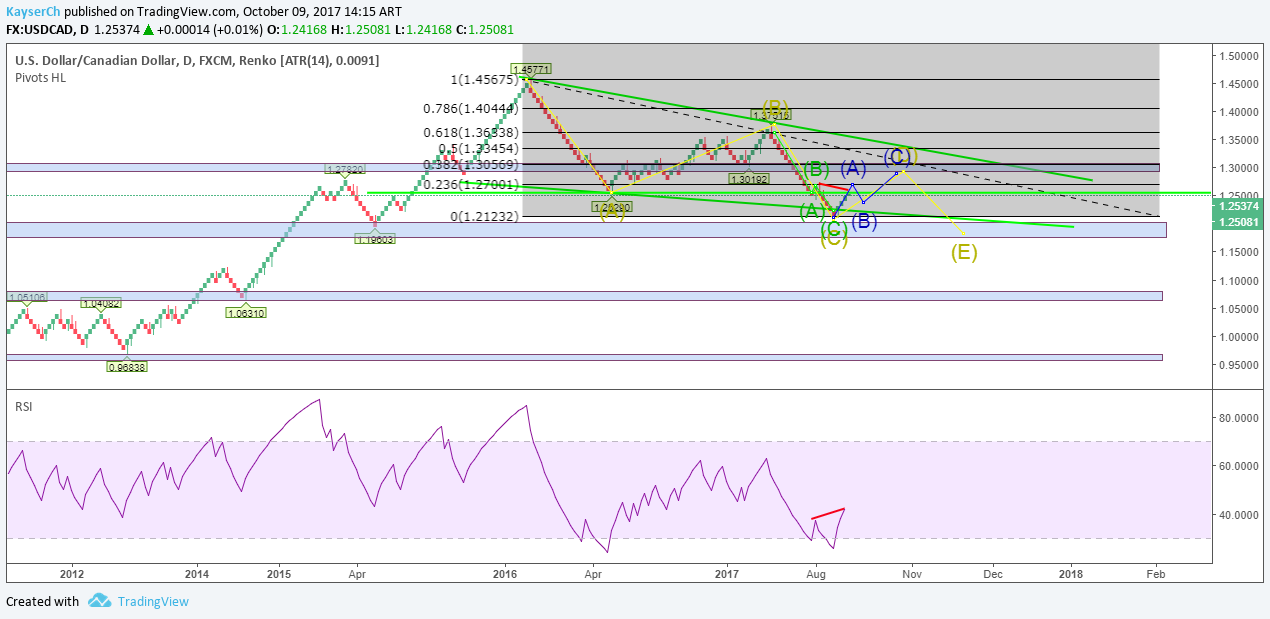Click the 1.05106 pivot label

point(25,297)
